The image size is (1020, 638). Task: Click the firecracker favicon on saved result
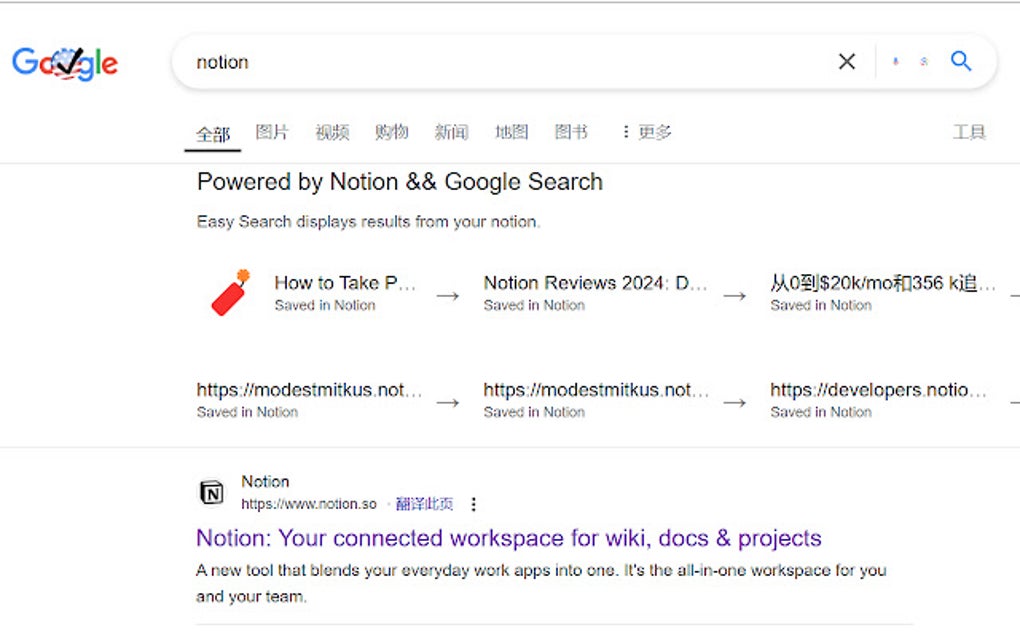pos(228,293)
